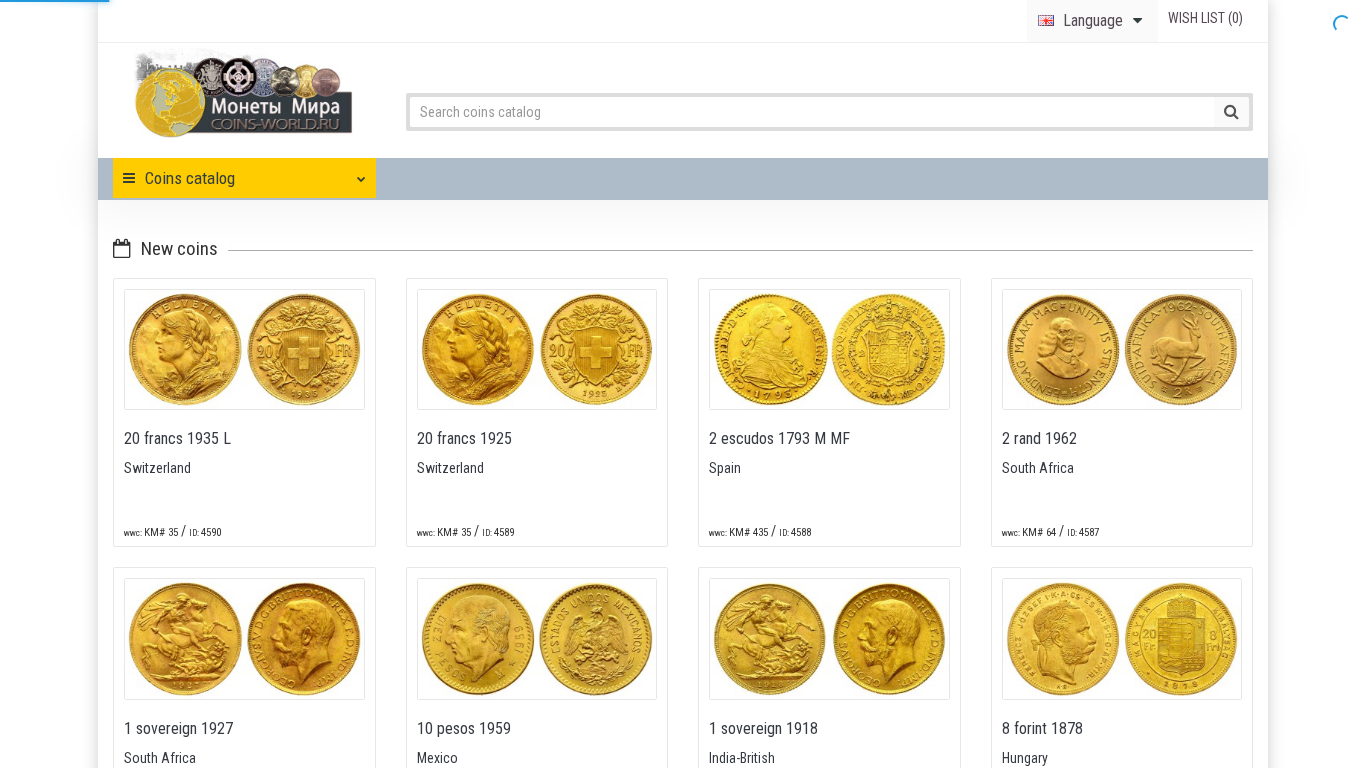Click the Монеты Мира site logo

click(243, 93)
